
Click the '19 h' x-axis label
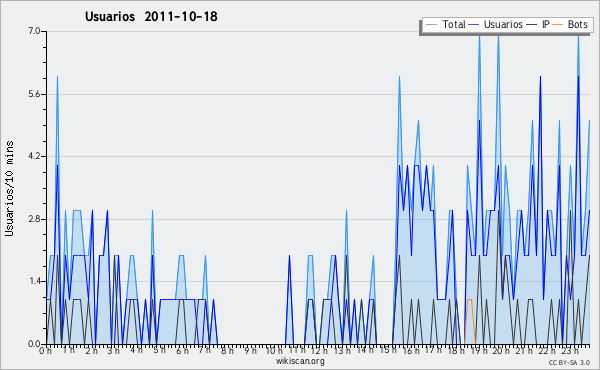click(479, 350)
